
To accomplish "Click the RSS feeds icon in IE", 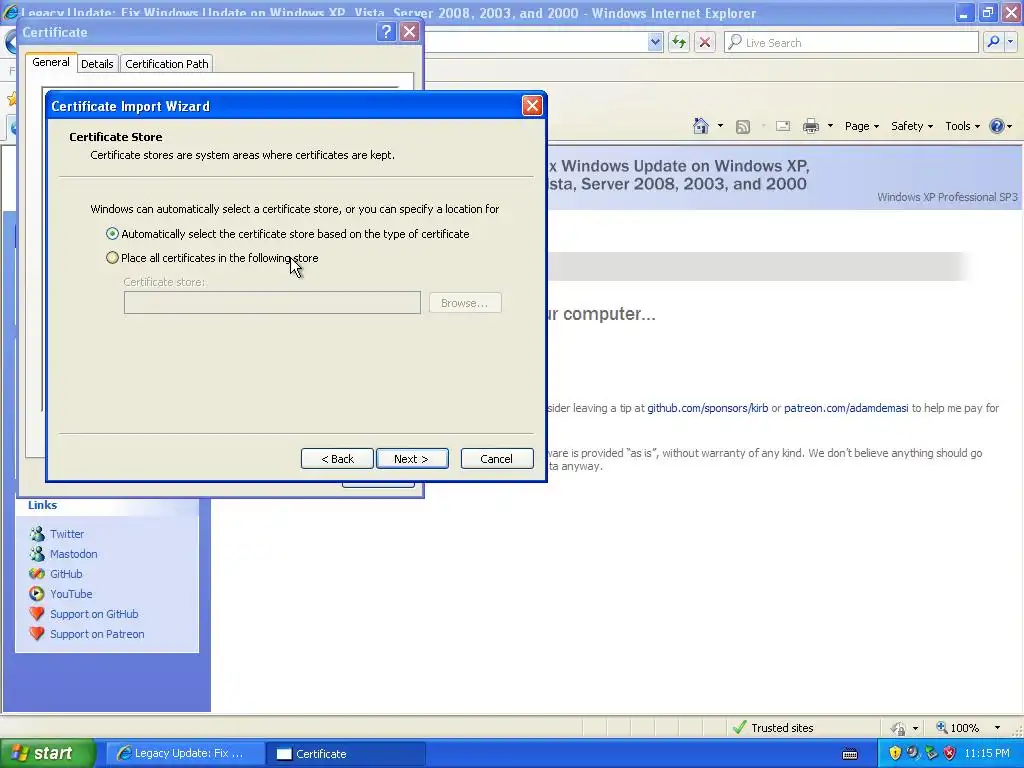I will coord(743,127).
